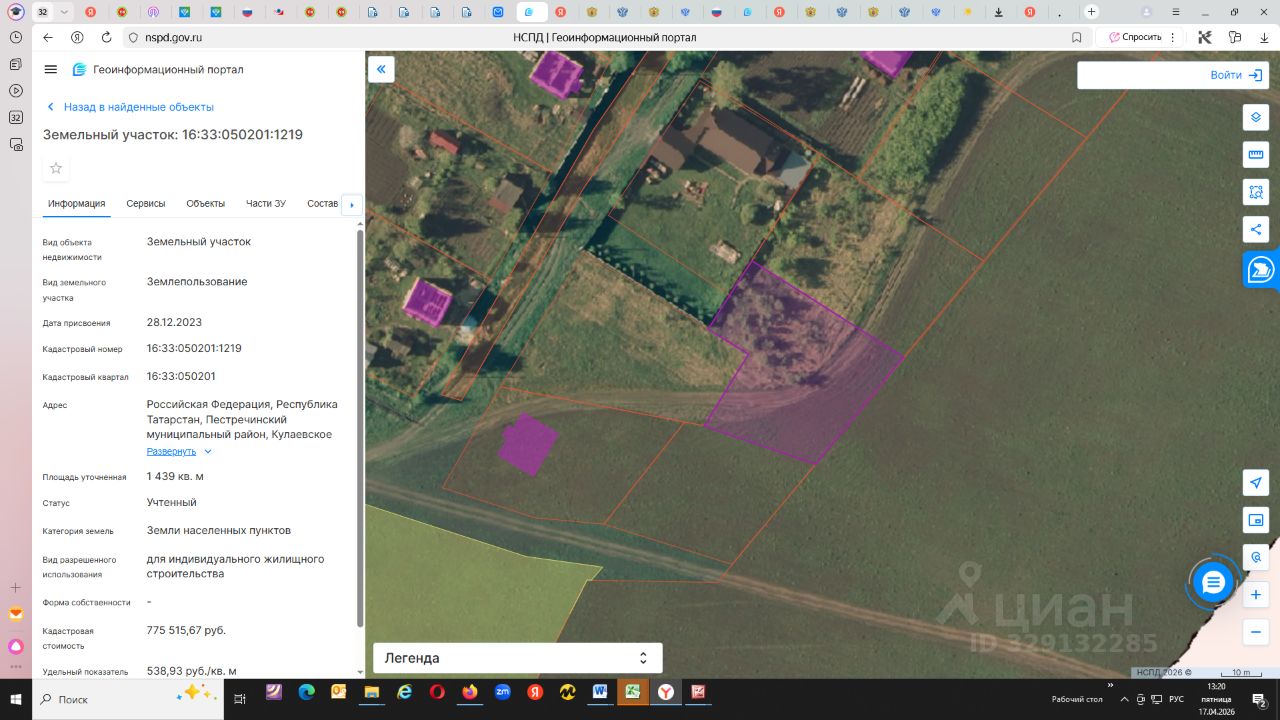The height and width of the screenshot is (720, 1280).
Task: Click Назад в найденные объекты link
Action: pos(138,107)
